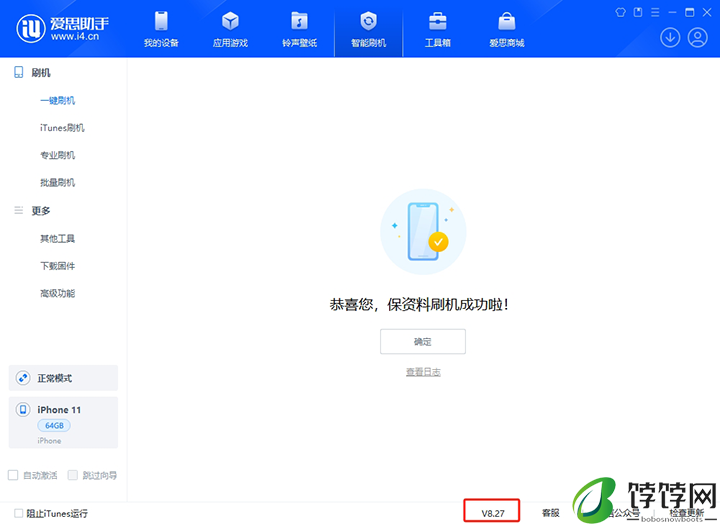
Task: Click the iPhone 11 device icon
Action: point(23,409)
